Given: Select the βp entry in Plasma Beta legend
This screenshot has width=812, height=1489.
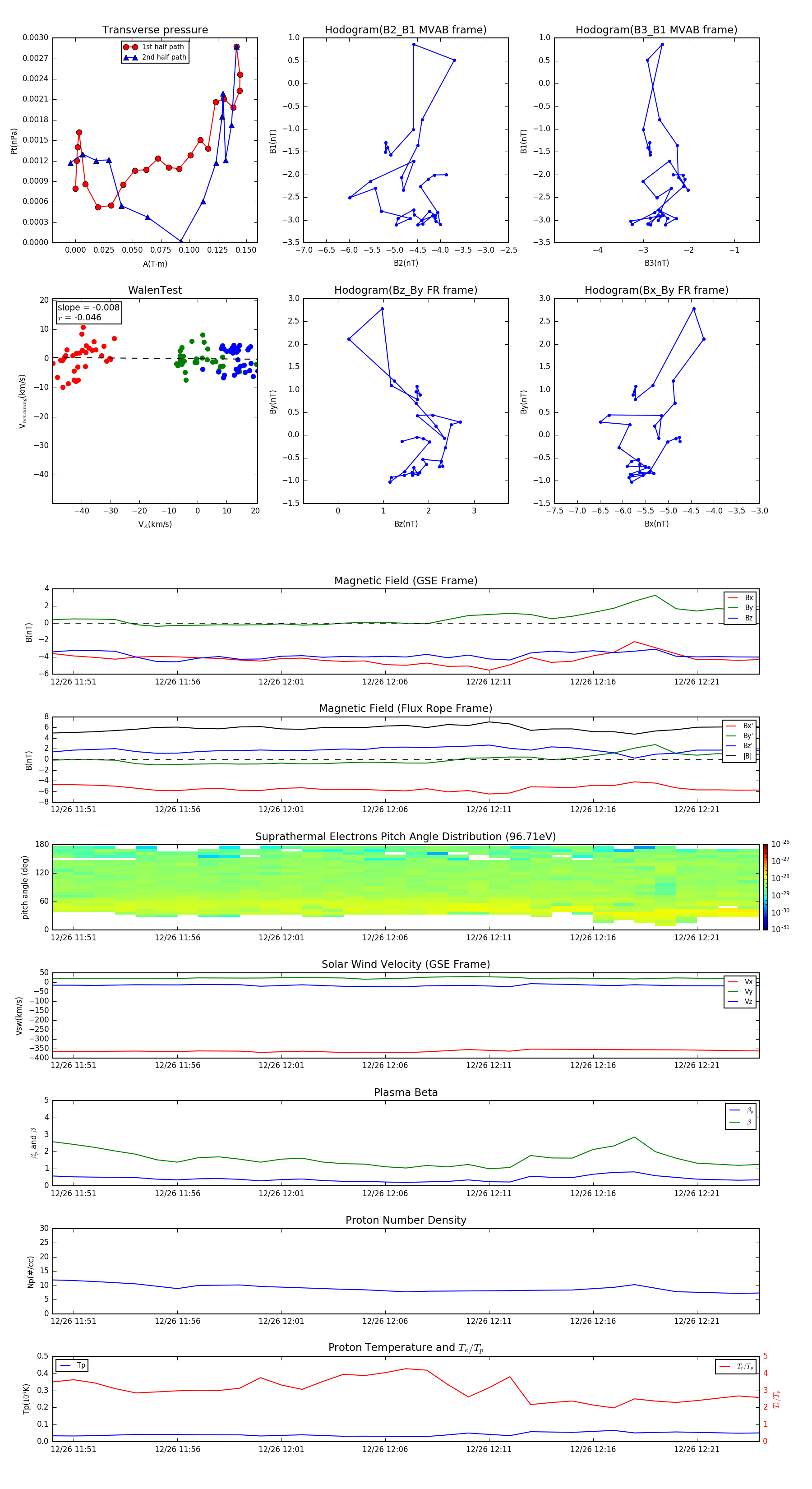Looking at the screenshot, I should [742, 1110].
